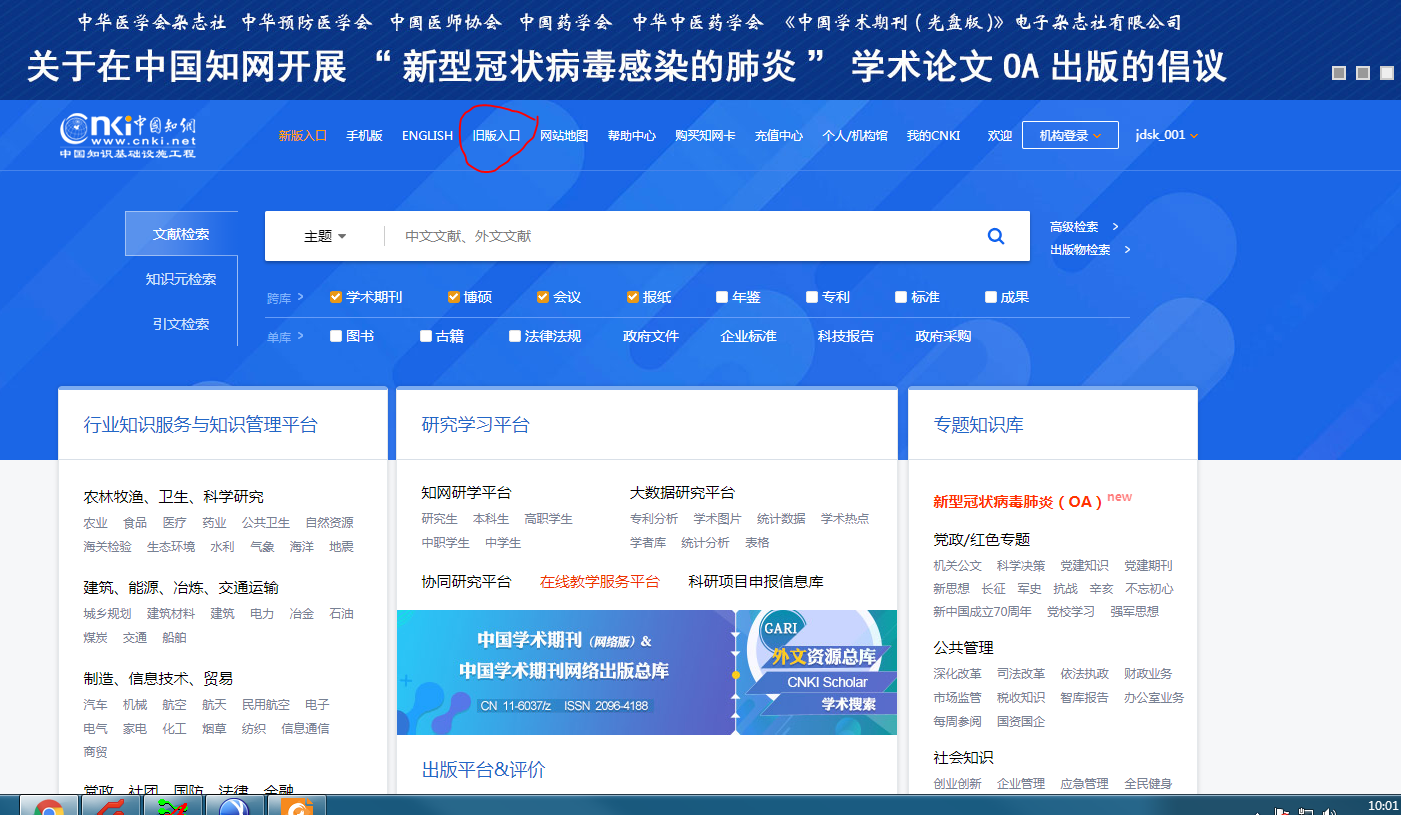
Task: Expand the 单库 arrow
Action: 301,336
